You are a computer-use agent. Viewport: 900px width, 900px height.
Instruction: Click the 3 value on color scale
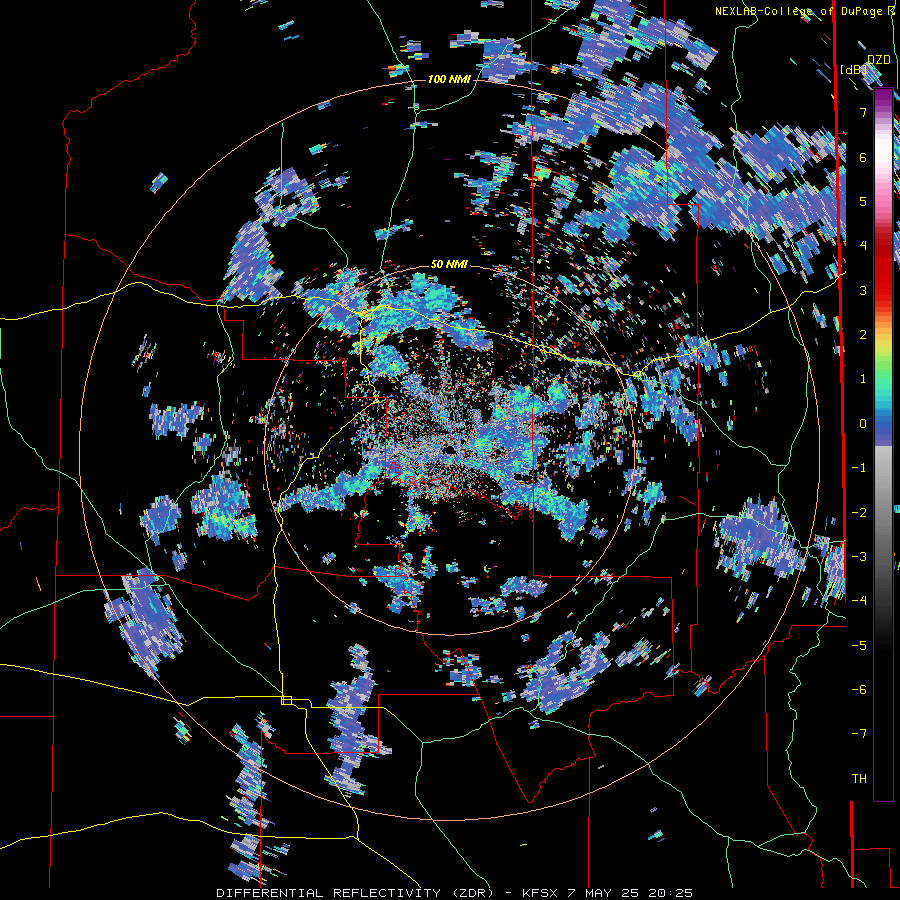pos(863,290)
